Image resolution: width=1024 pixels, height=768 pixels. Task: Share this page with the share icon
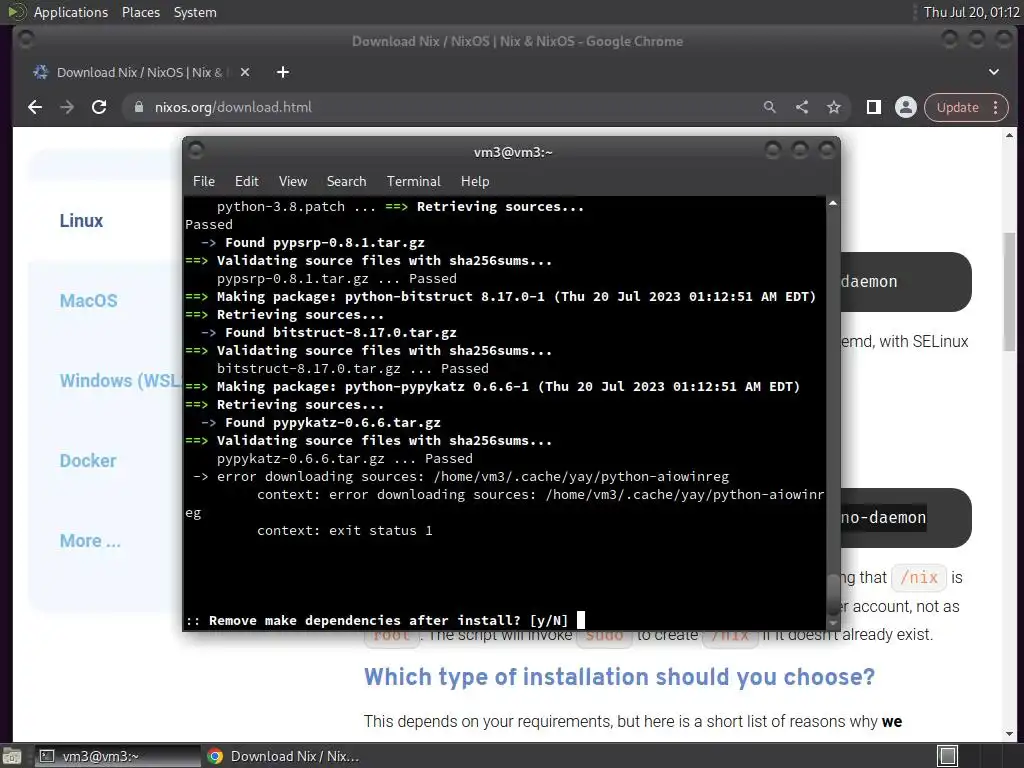coord(802,107)
